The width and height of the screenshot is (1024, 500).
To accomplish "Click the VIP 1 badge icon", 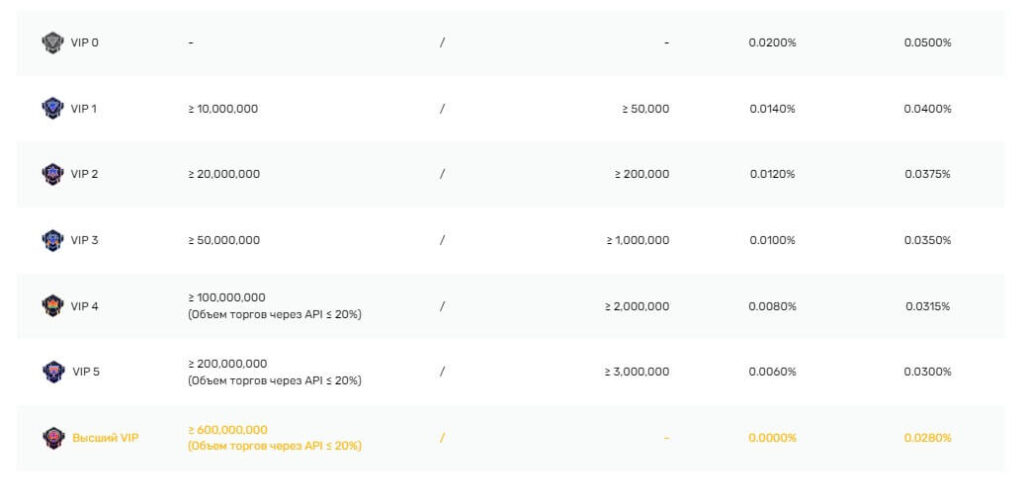I will tap(52, 108).
